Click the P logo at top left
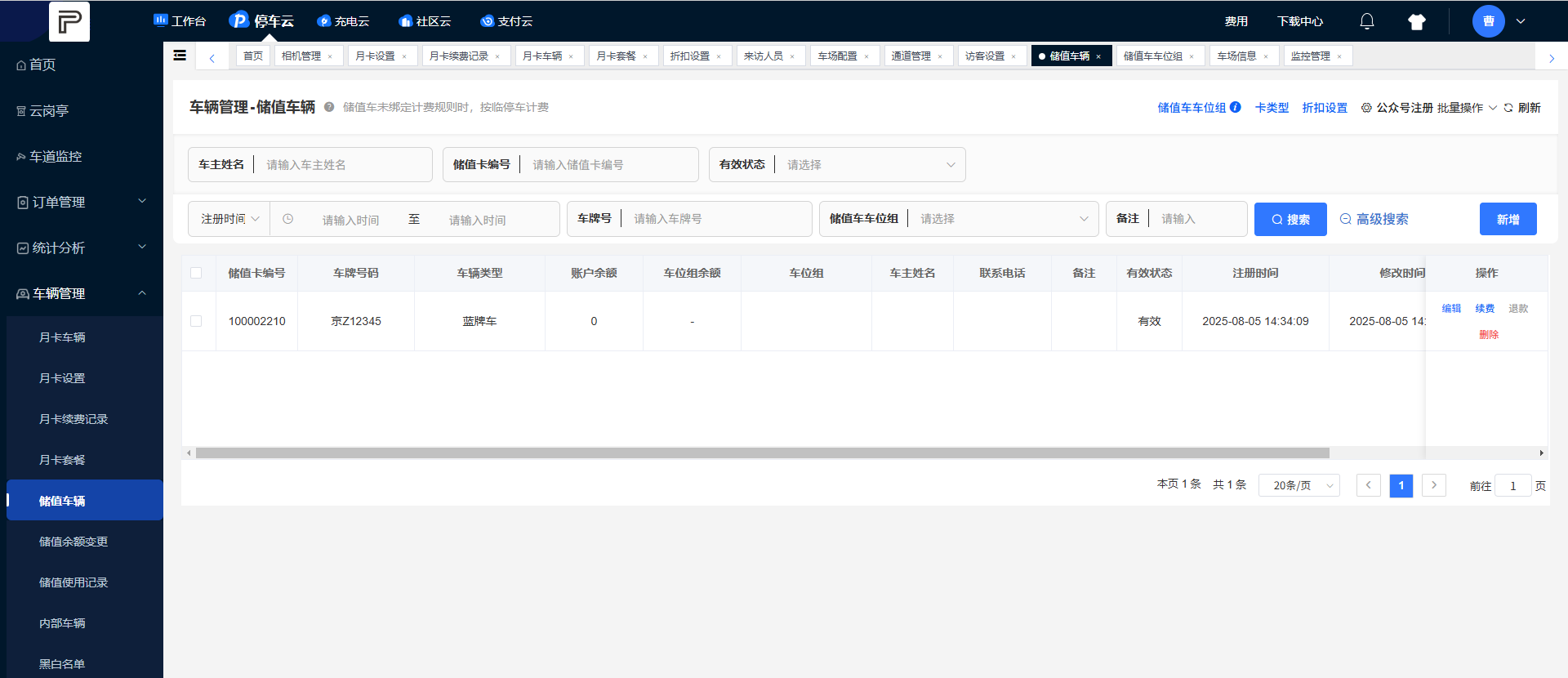Viewport: 1568px width, 678px height. point(69,21)
